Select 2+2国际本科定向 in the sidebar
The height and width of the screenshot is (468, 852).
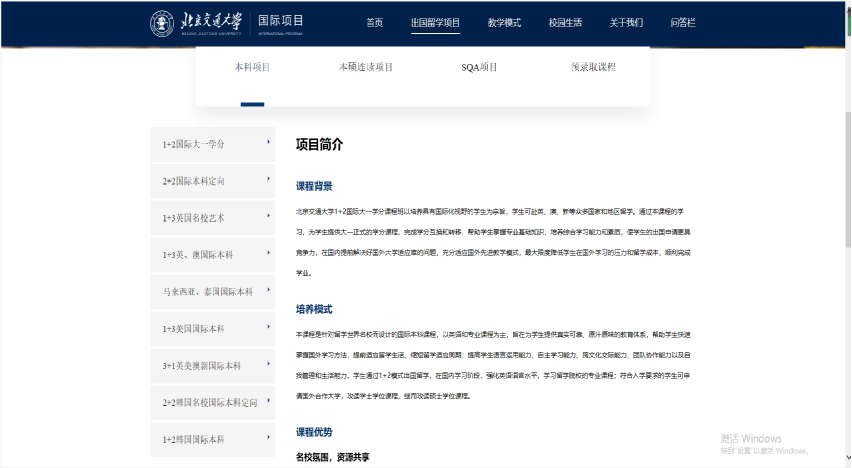click(x=212, y=182)
